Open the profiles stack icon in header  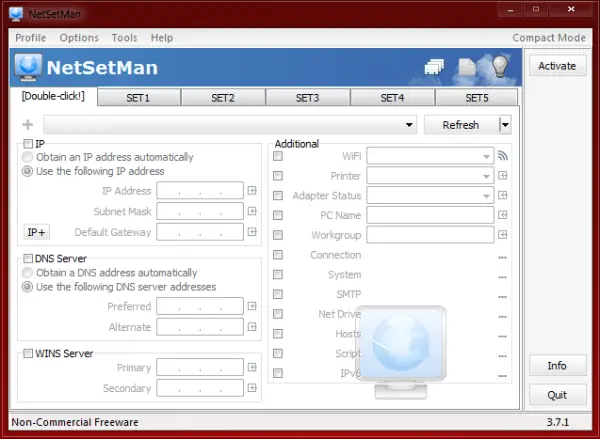434,67
